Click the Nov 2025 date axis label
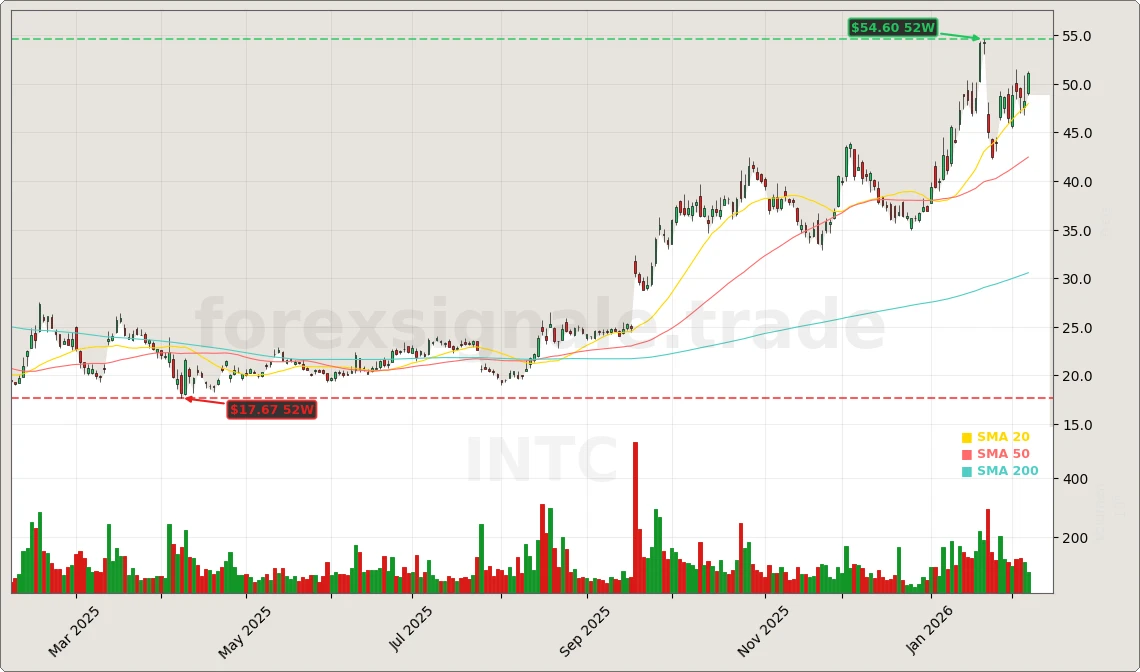 [762, 631]
